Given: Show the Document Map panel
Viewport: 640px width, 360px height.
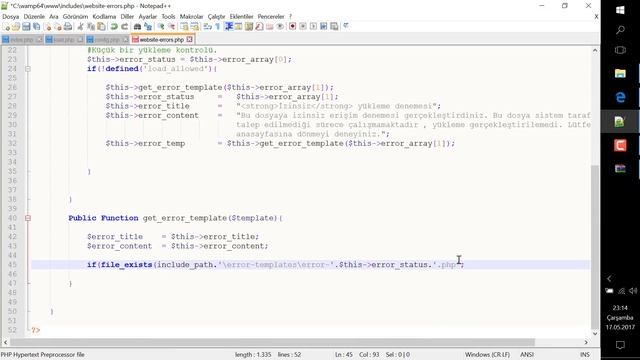Looking at the screenshot, I should tap(249, 27).
